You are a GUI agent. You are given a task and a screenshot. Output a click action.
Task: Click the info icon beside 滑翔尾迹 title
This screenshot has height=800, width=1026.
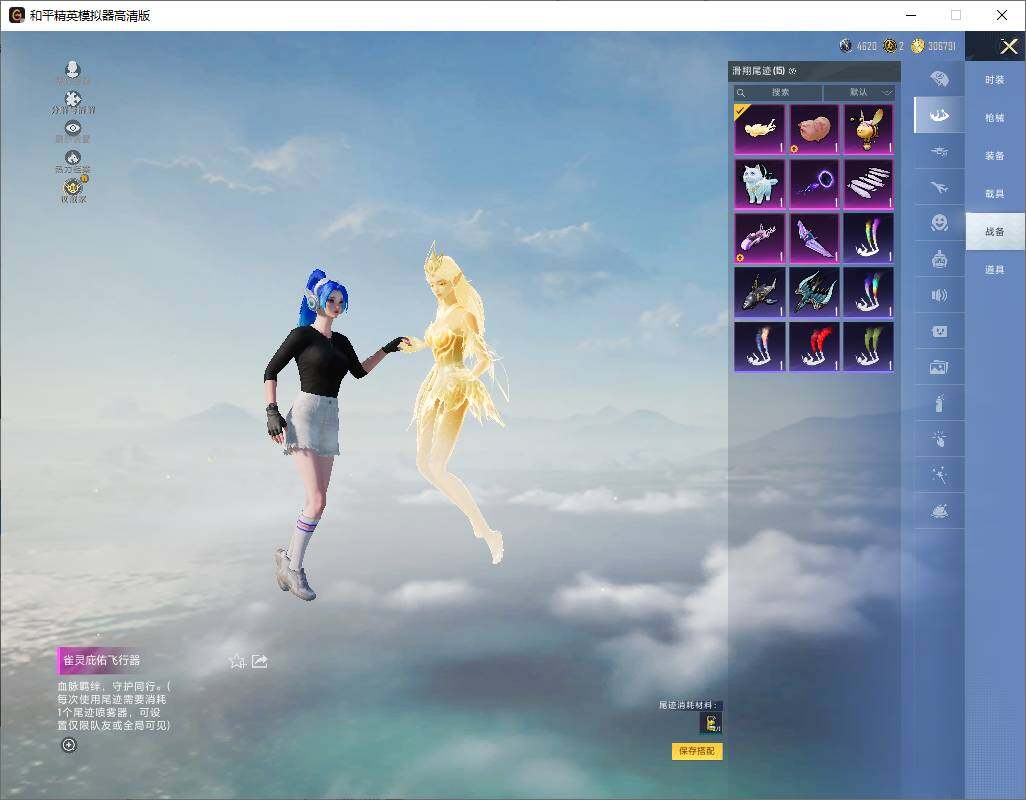click(792, 71)
